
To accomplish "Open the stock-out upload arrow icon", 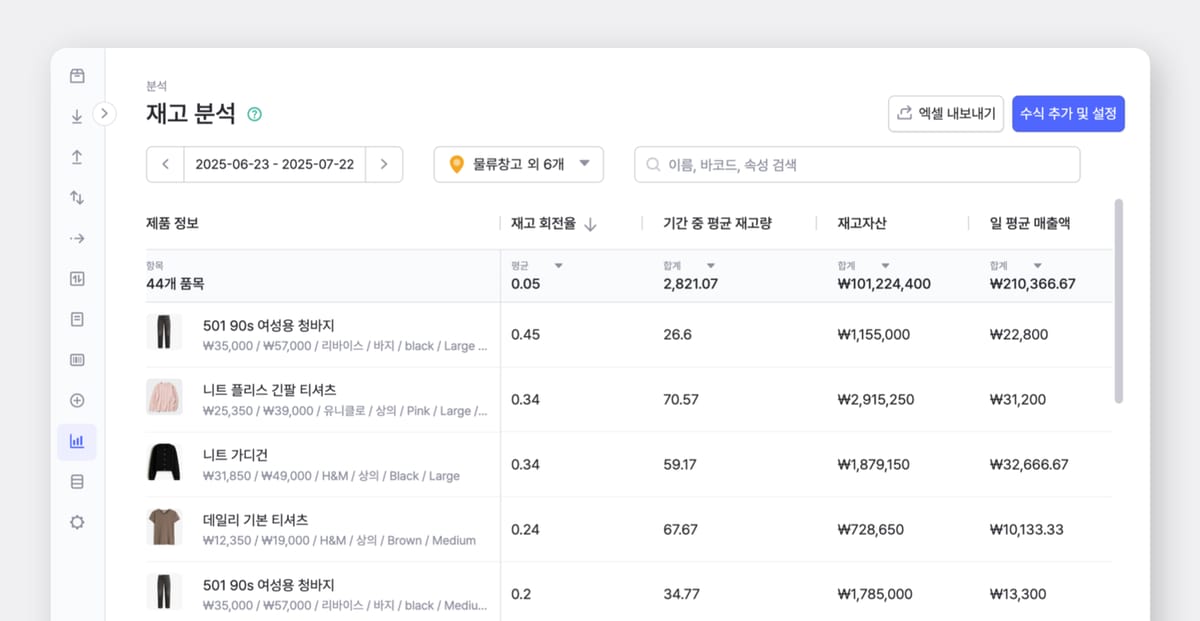I will tap(77, 157).
